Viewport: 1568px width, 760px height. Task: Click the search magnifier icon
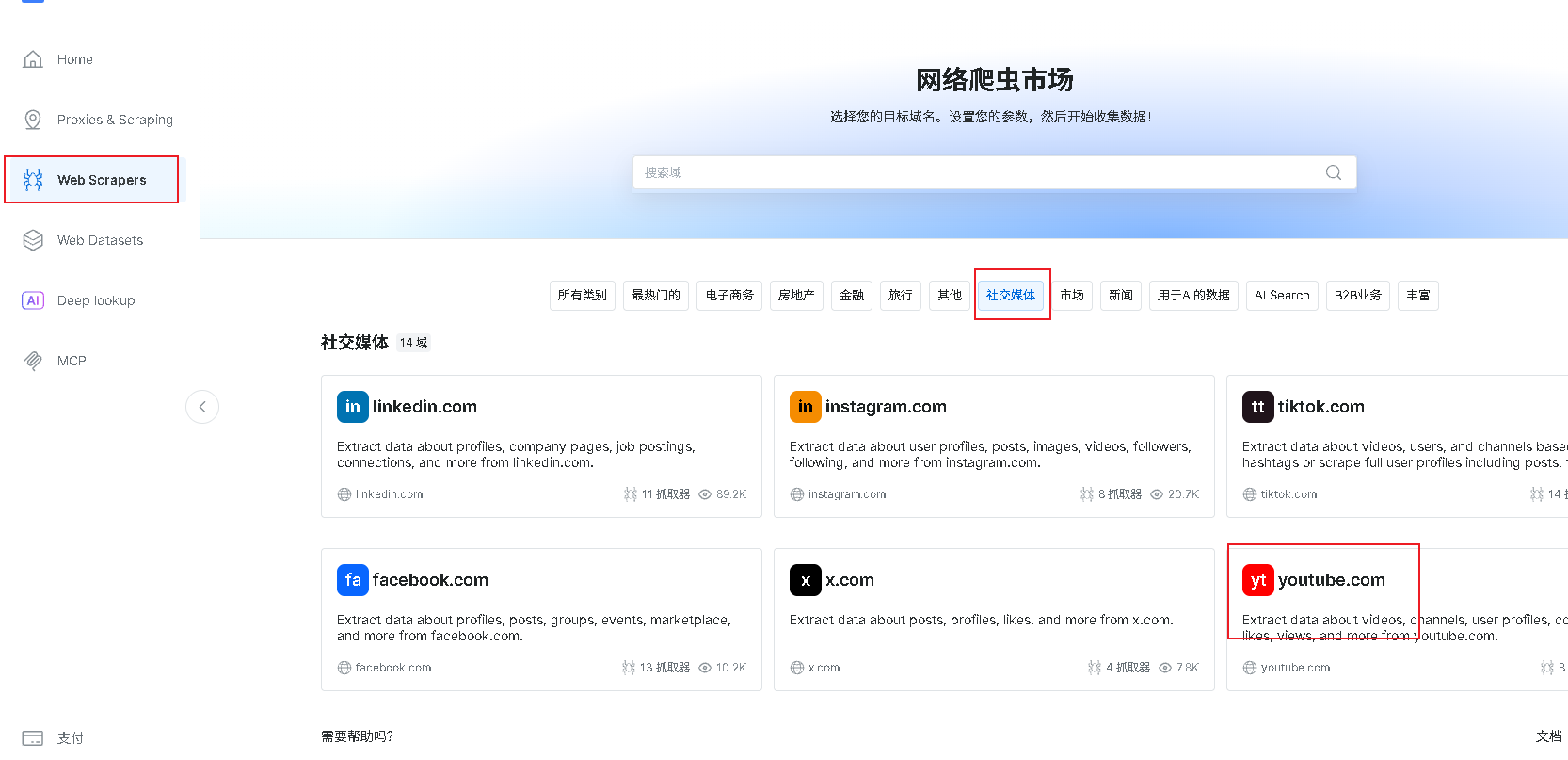[x=1334, y=172]
